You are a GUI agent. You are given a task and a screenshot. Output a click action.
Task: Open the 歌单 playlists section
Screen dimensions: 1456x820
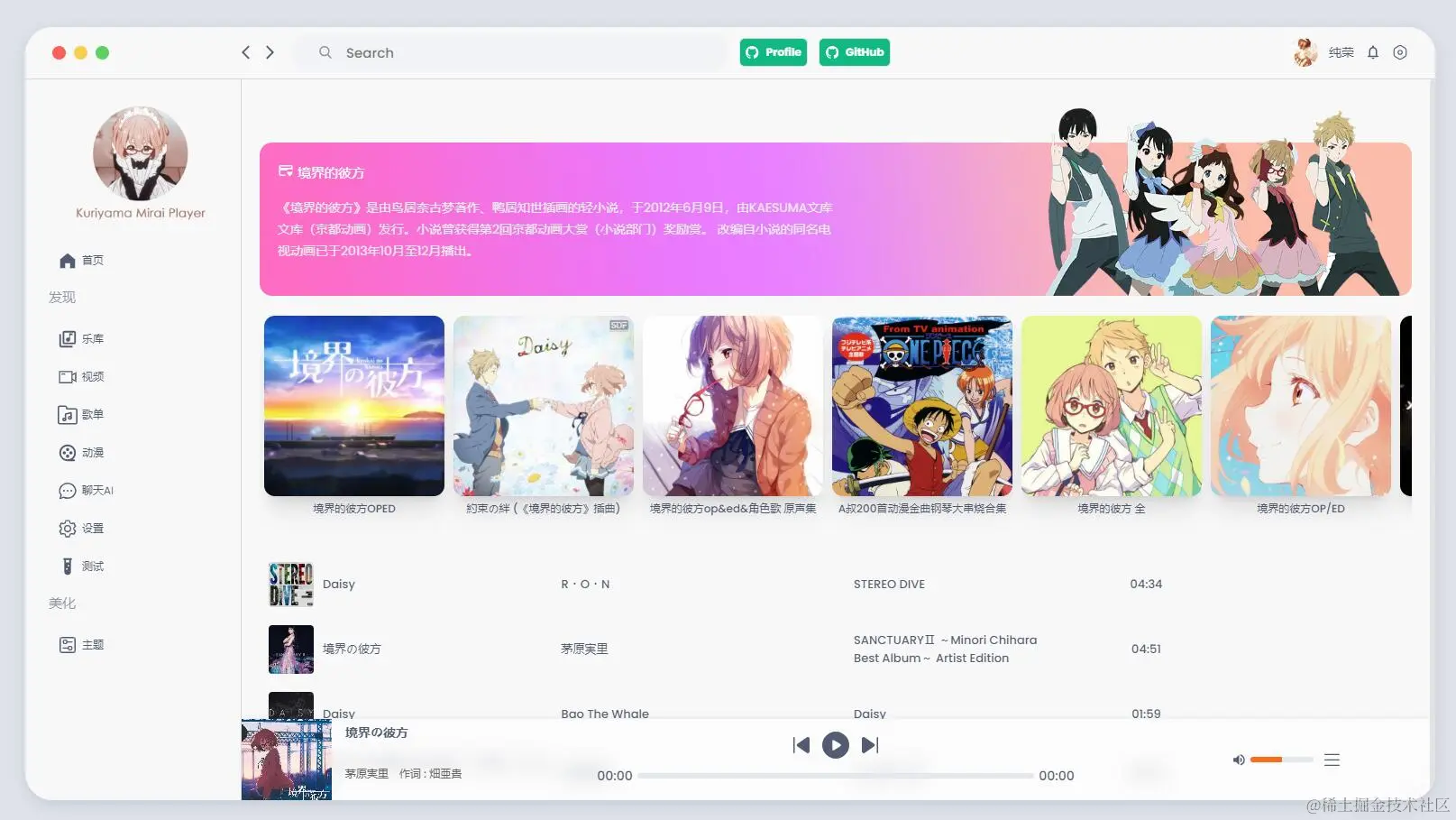(x=91, y=414)
